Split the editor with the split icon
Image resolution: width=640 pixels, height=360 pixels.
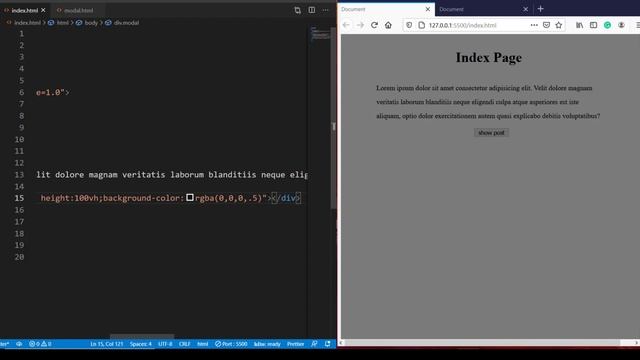click(x=312, y=10)
